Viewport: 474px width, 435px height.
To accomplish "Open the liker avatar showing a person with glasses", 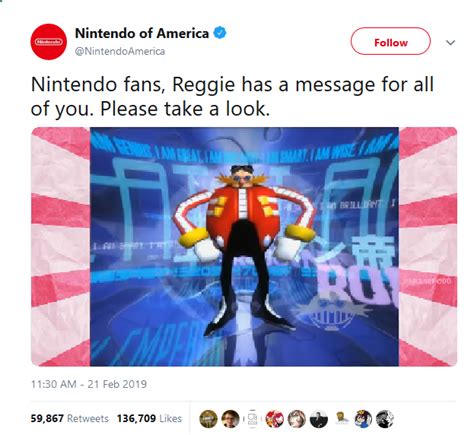I will tap(230, 419).
